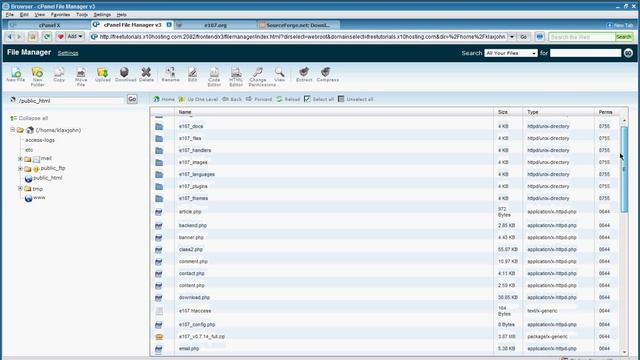Click the File Manager search text field
640x360 pixels.
[x=585, y=53]
